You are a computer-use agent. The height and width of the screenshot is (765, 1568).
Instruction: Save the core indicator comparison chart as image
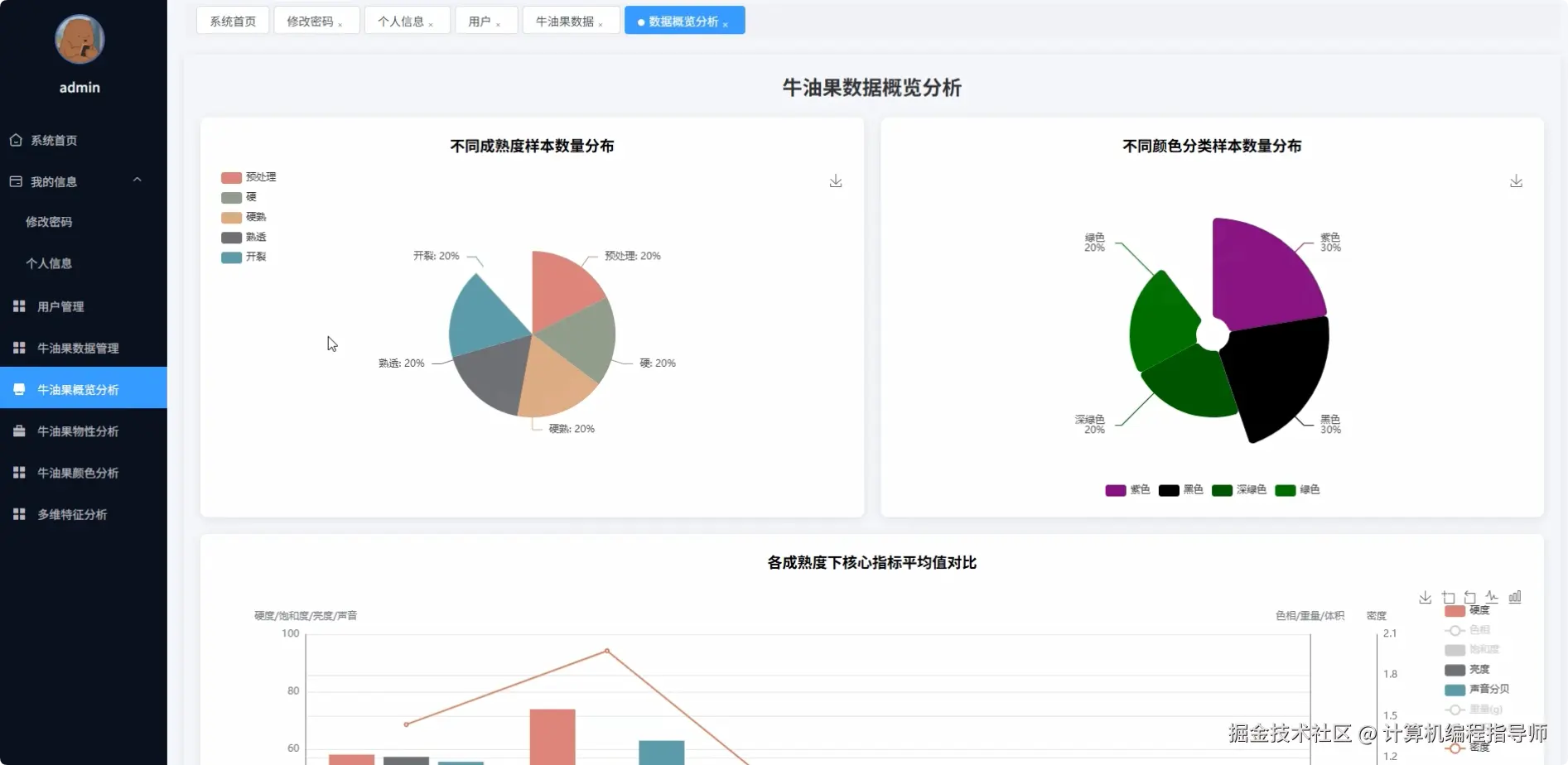[x=1425, y=597]
